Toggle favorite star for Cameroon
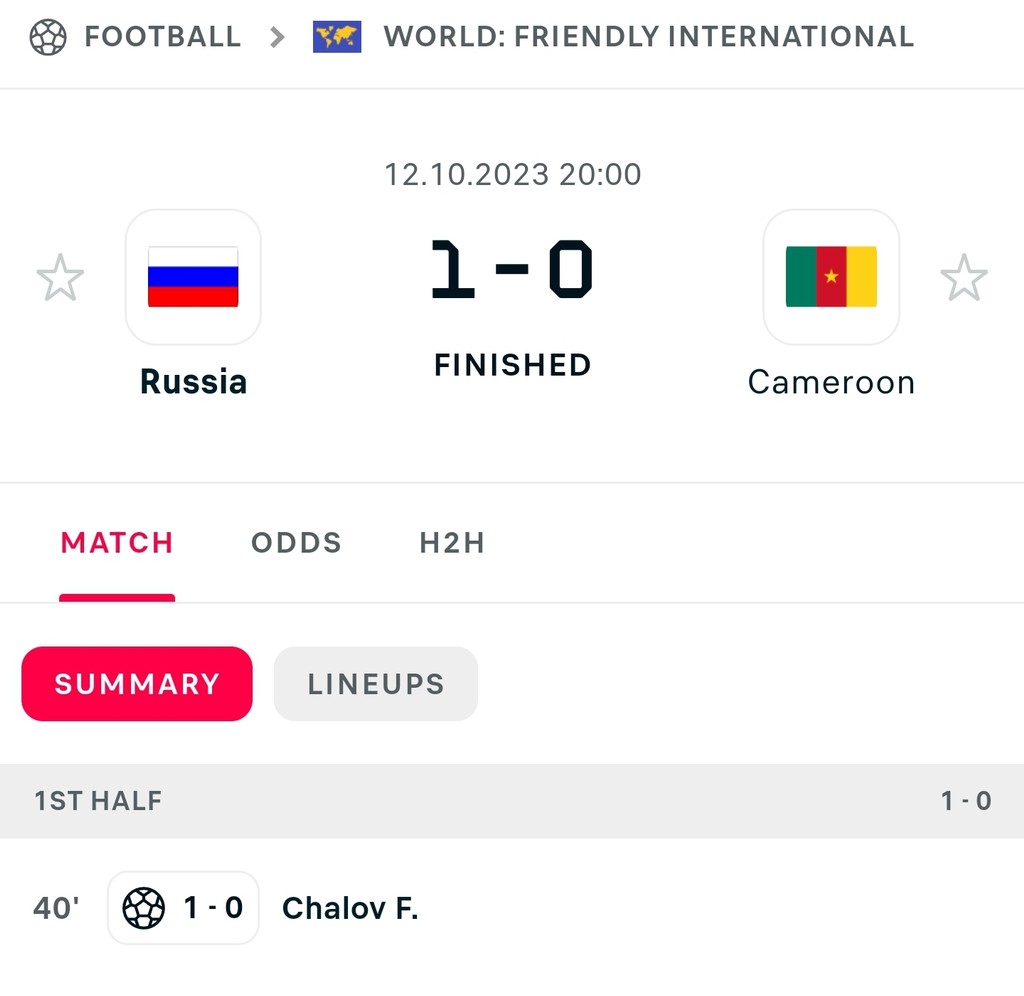 tap(964, 278)
